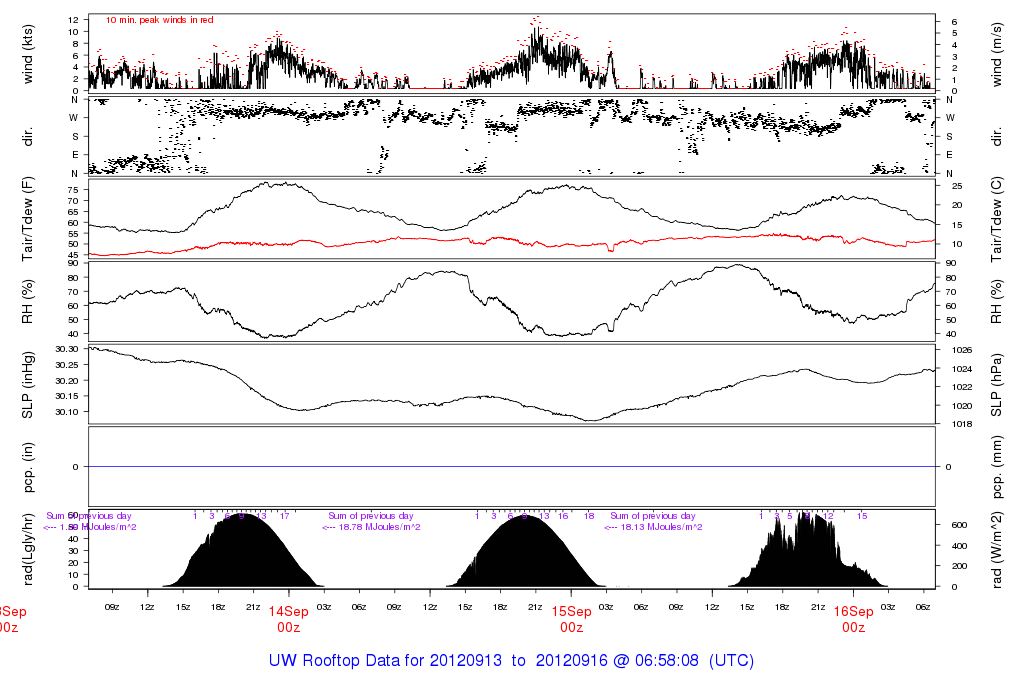Click the "6" tick on wind (m/s) axis

955,22
